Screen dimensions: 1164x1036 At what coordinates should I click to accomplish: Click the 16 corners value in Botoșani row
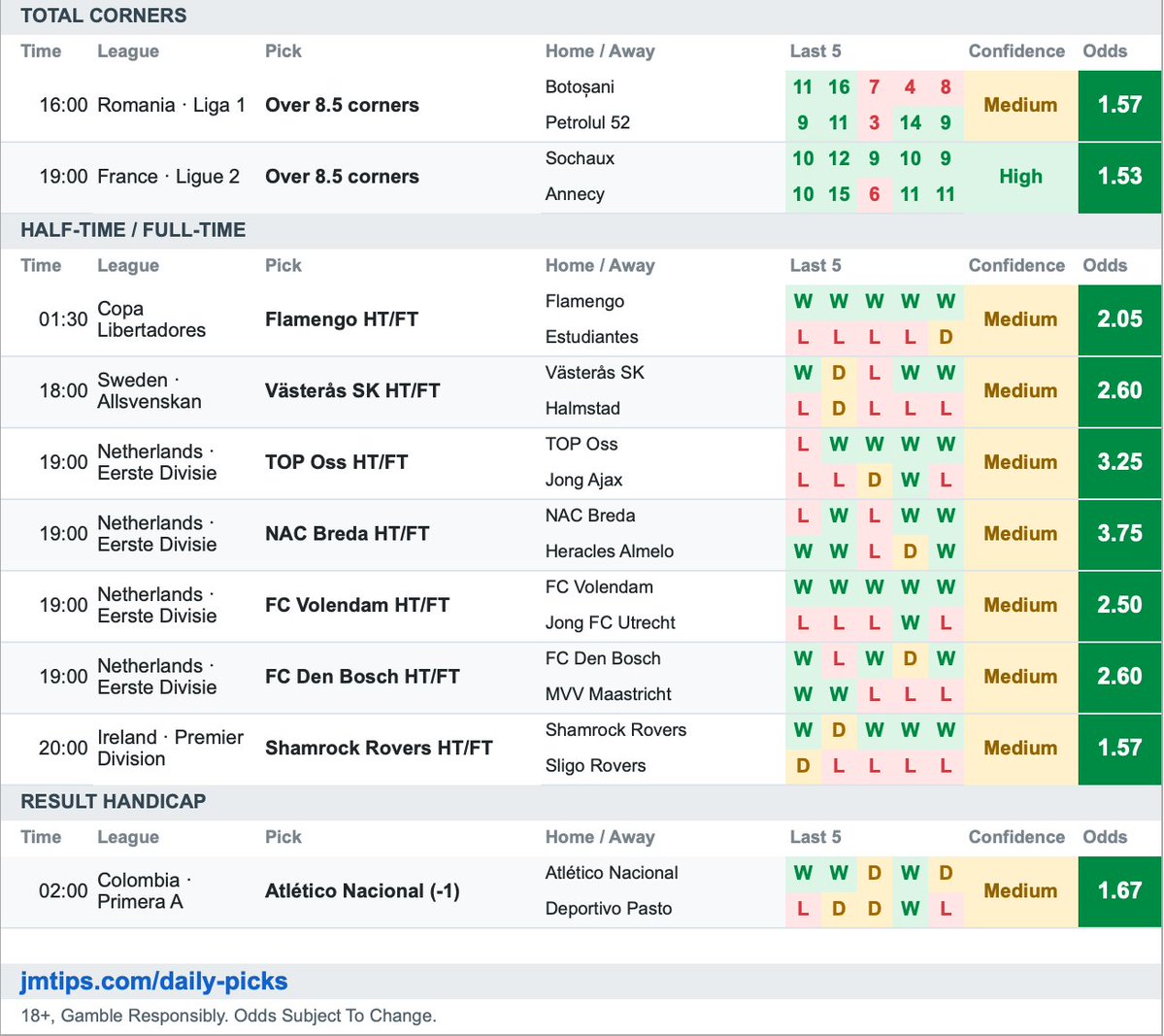pos(839,86)
